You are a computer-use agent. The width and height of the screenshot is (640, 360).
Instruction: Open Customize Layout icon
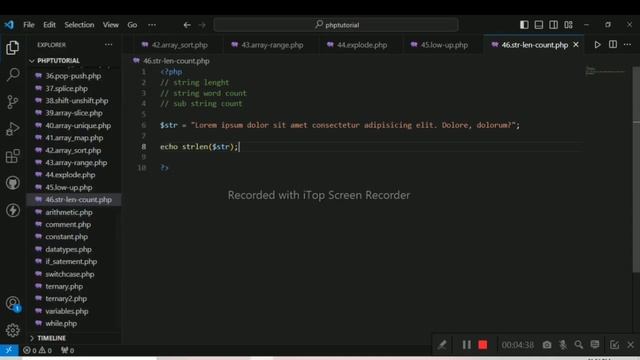568,25
